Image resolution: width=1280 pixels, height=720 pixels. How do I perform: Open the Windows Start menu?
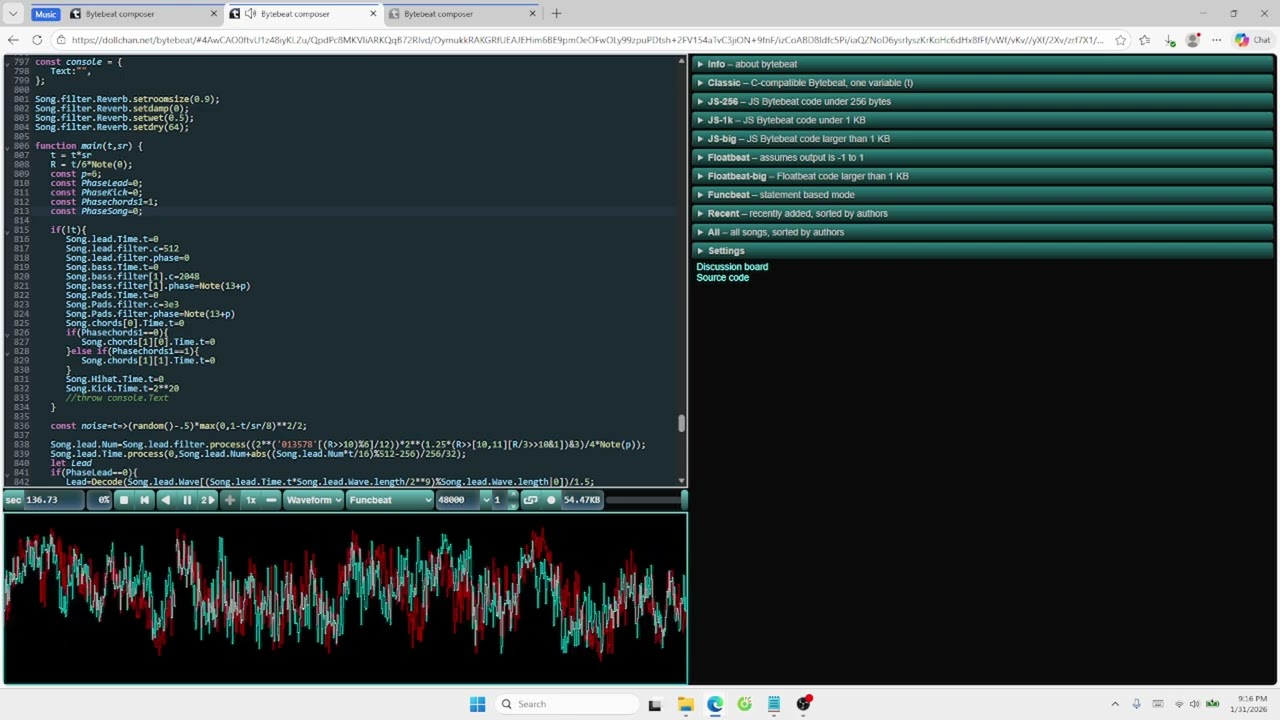pos(477,704)
